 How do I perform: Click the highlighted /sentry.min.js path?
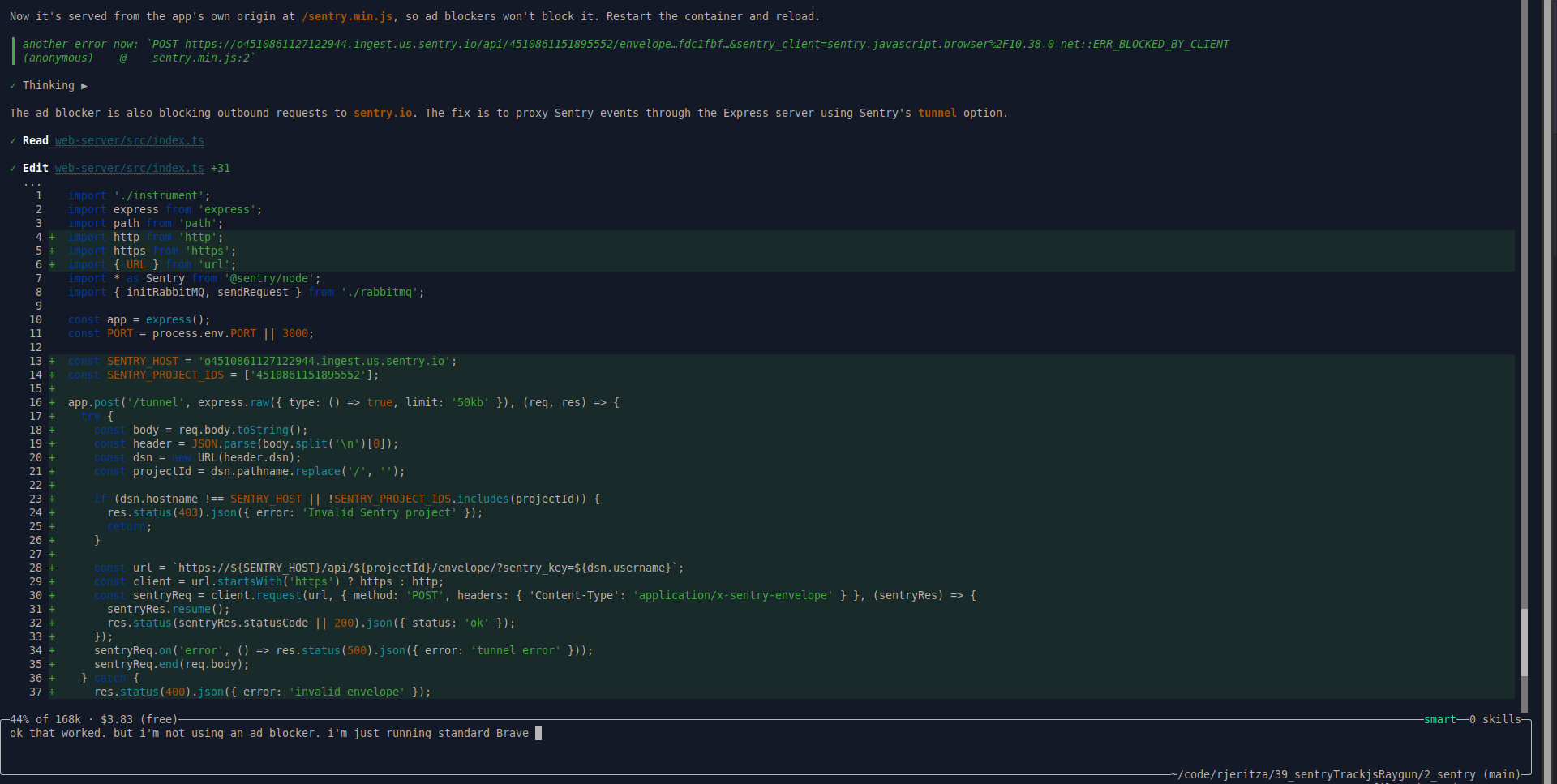(347, 17)
